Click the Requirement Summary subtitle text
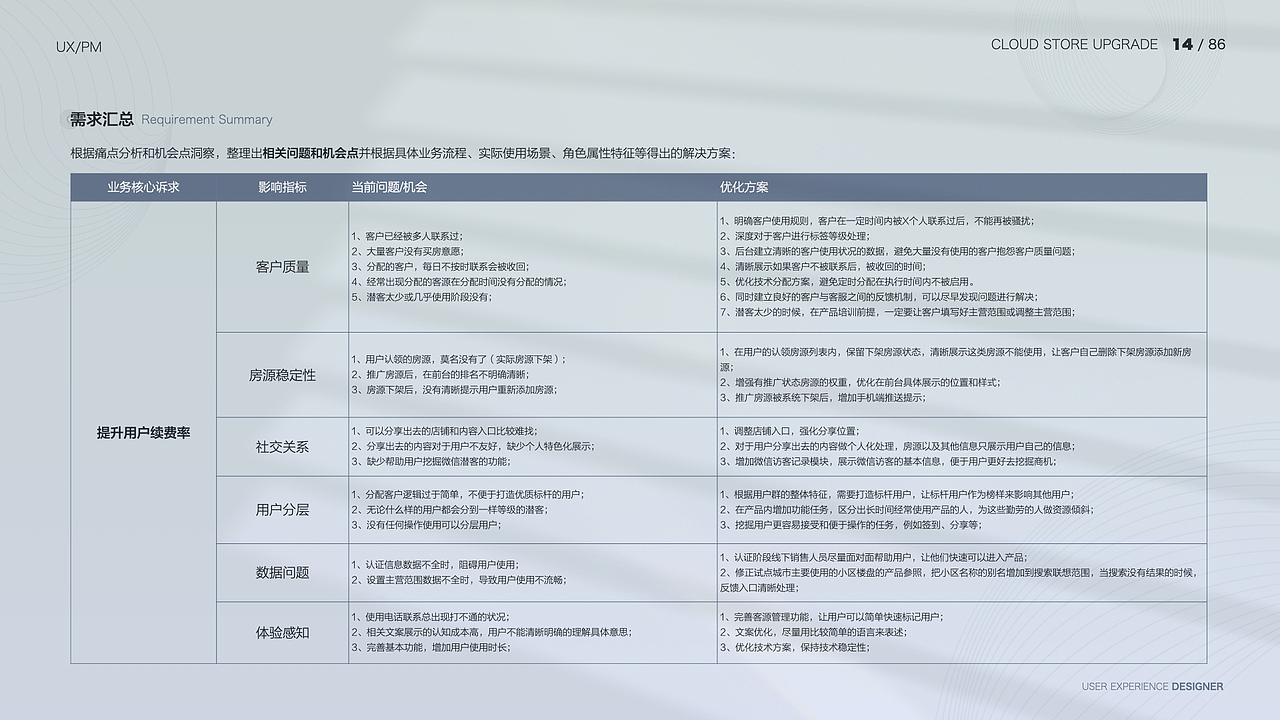 pyautogui.click(x=207, y=119)
